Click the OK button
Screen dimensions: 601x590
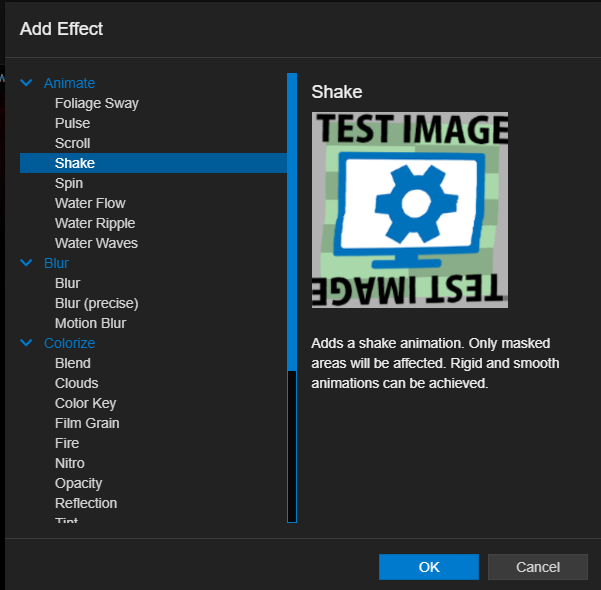429,567
